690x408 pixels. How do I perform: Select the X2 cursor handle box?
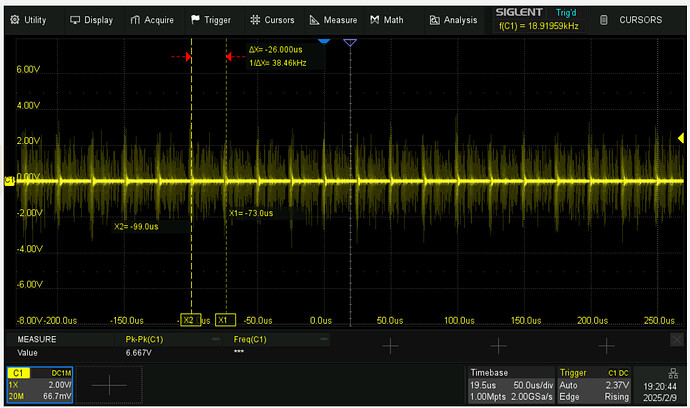[x=191, y=320]
